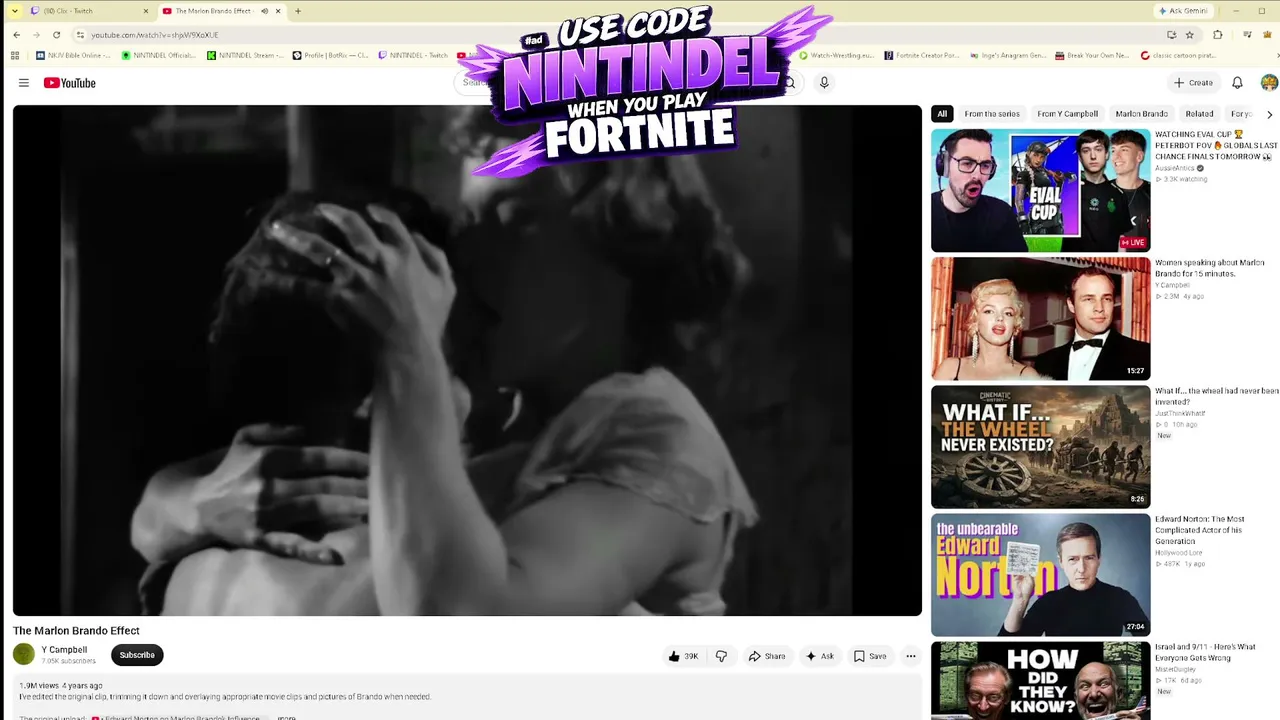Open the Create button

1193,83
